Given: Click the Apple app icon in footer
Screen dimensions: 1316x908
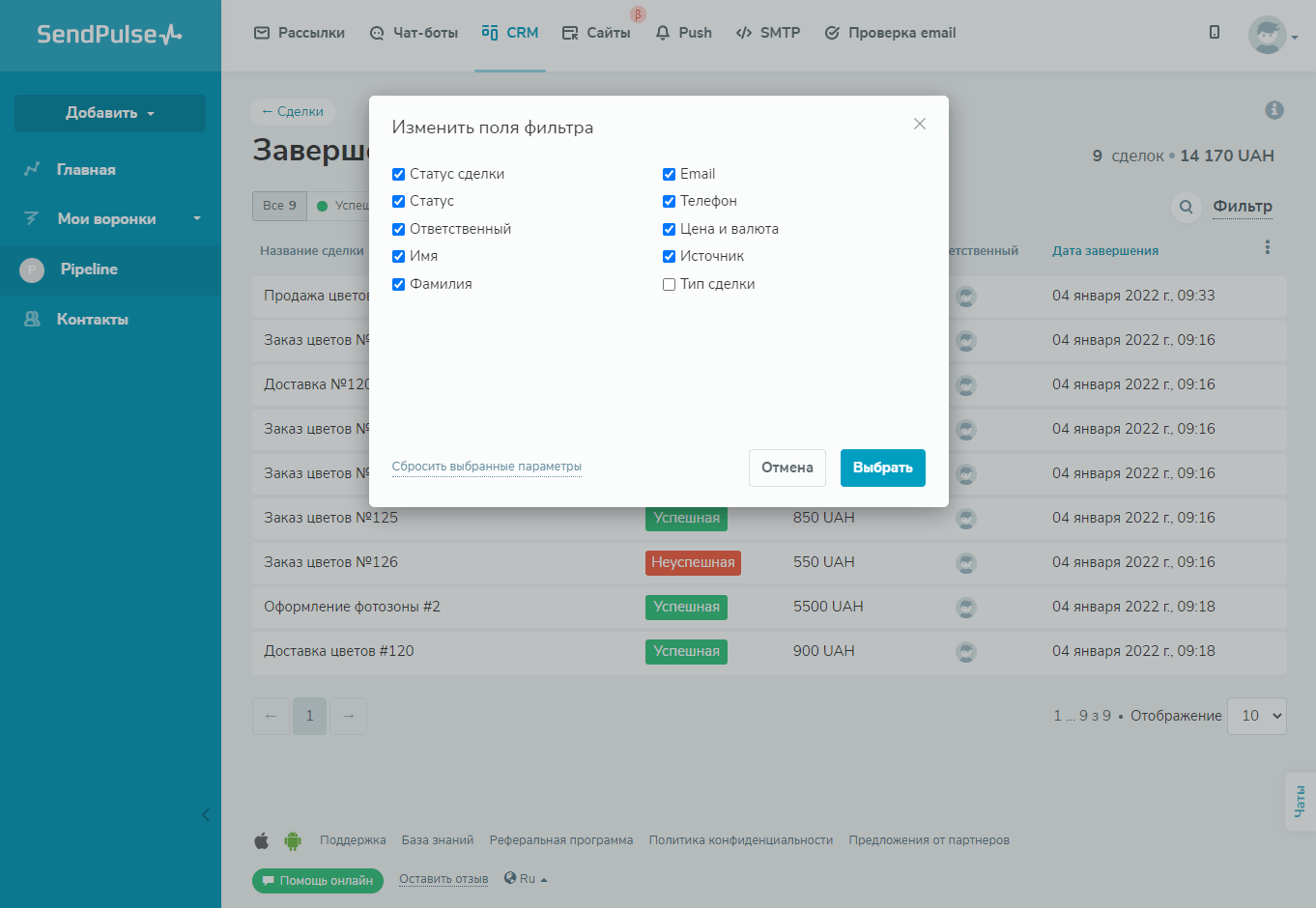Looking at the screenshot, I should [262, 840].
